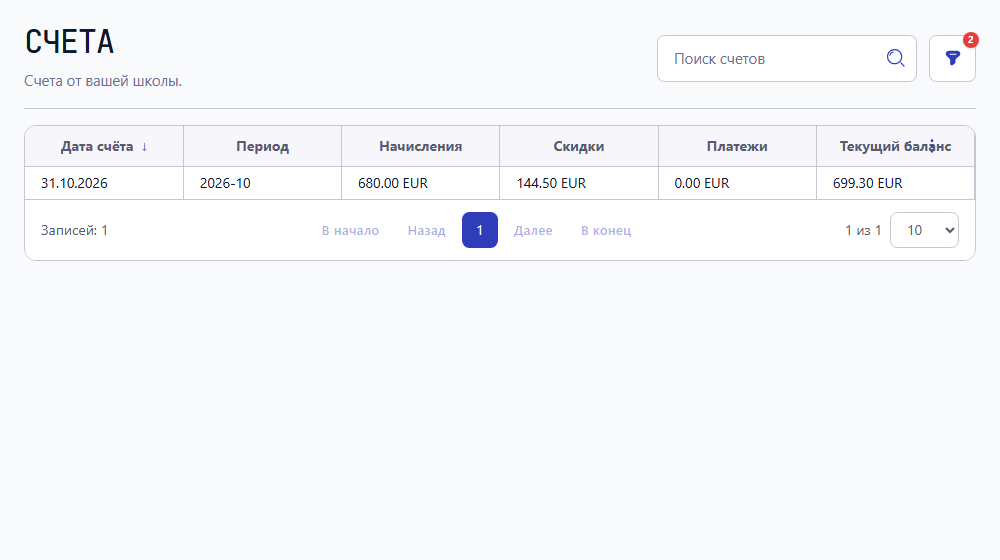Click the В конец pagination link

coord(606,230)
